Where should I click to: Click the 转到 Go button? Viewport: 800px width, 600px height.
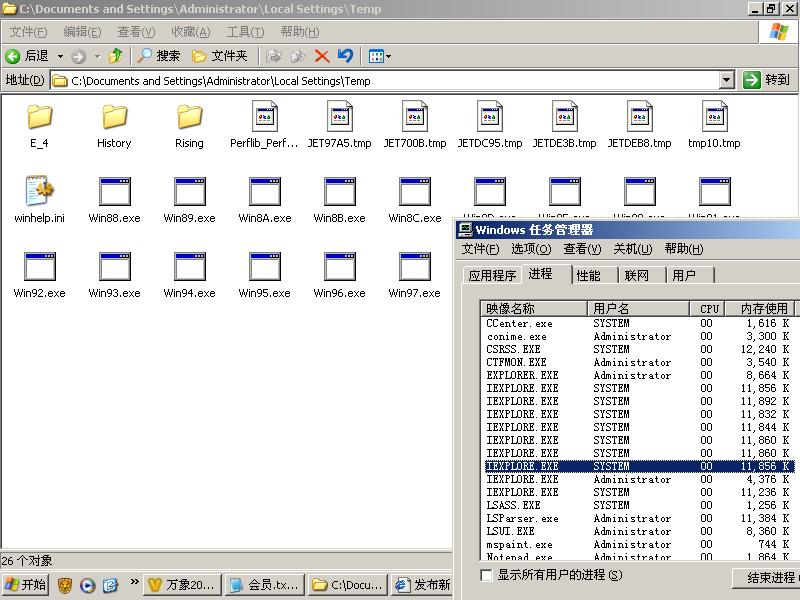tap(767, 80)
